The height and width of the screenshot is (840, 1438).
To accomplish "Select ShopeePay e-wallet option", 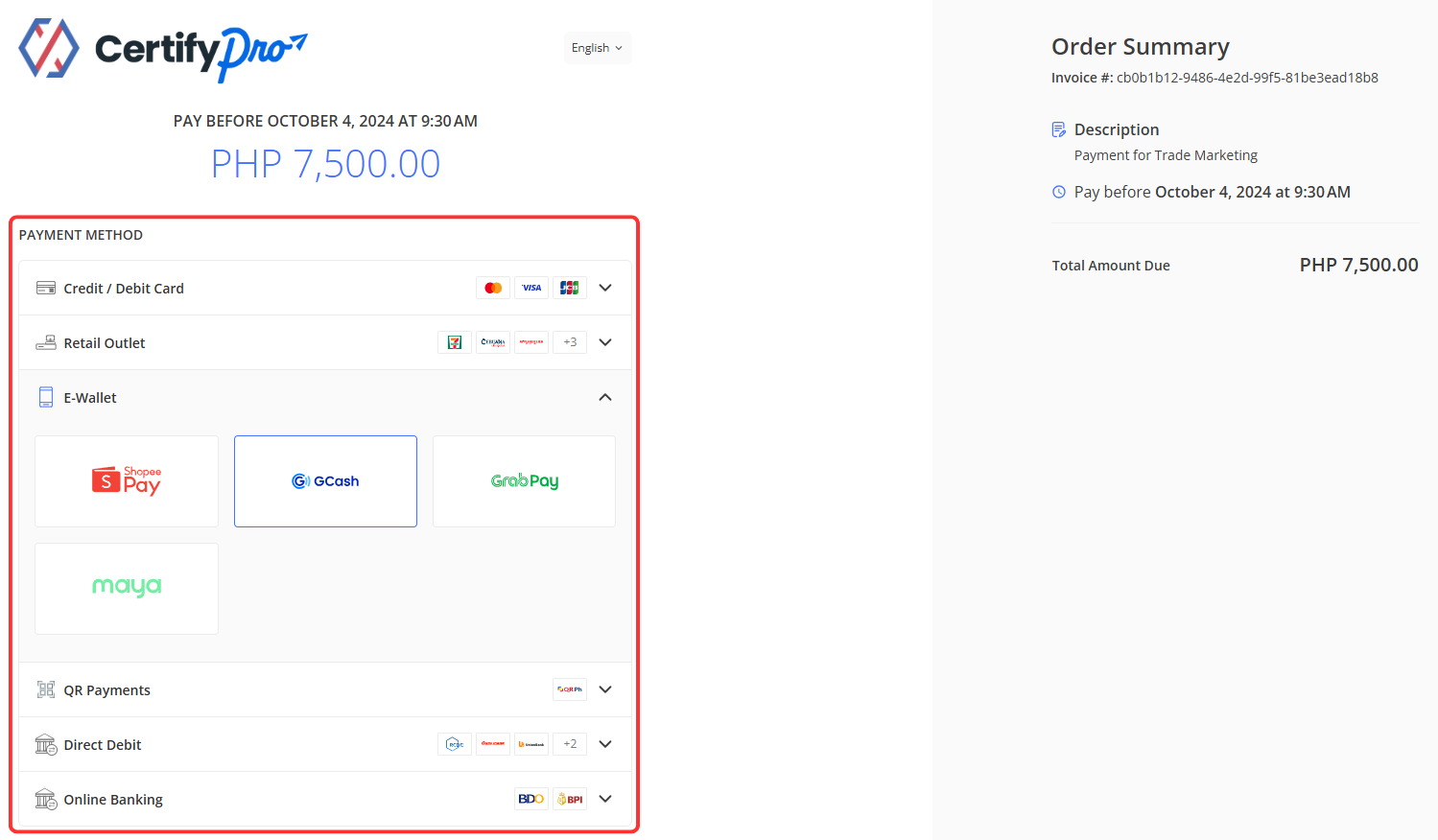I will click(x=127, y=481).
